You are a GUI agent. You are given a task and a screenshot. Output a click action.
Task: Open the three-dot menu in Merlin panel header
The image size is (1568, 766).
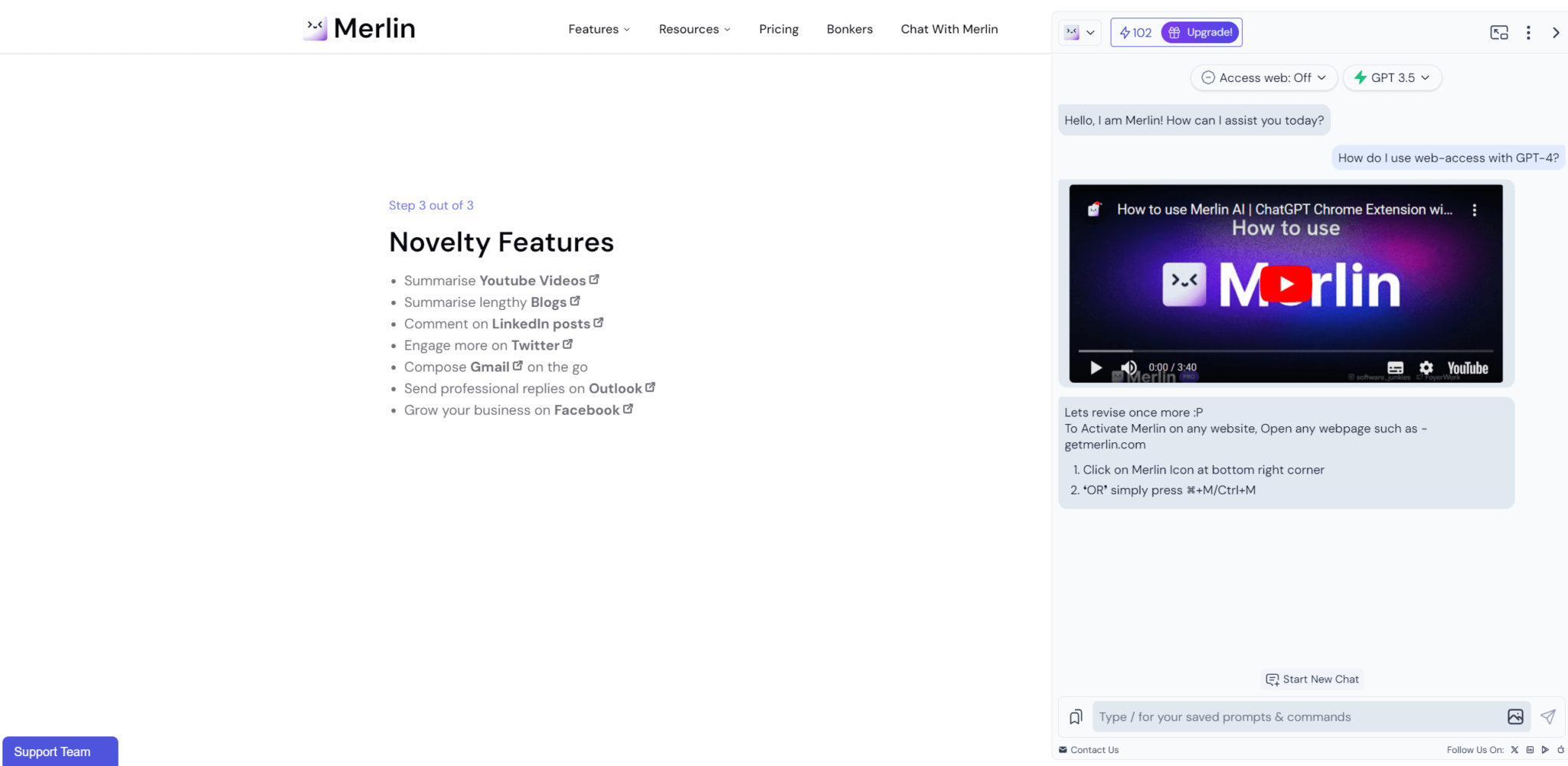coord(1528,33)
